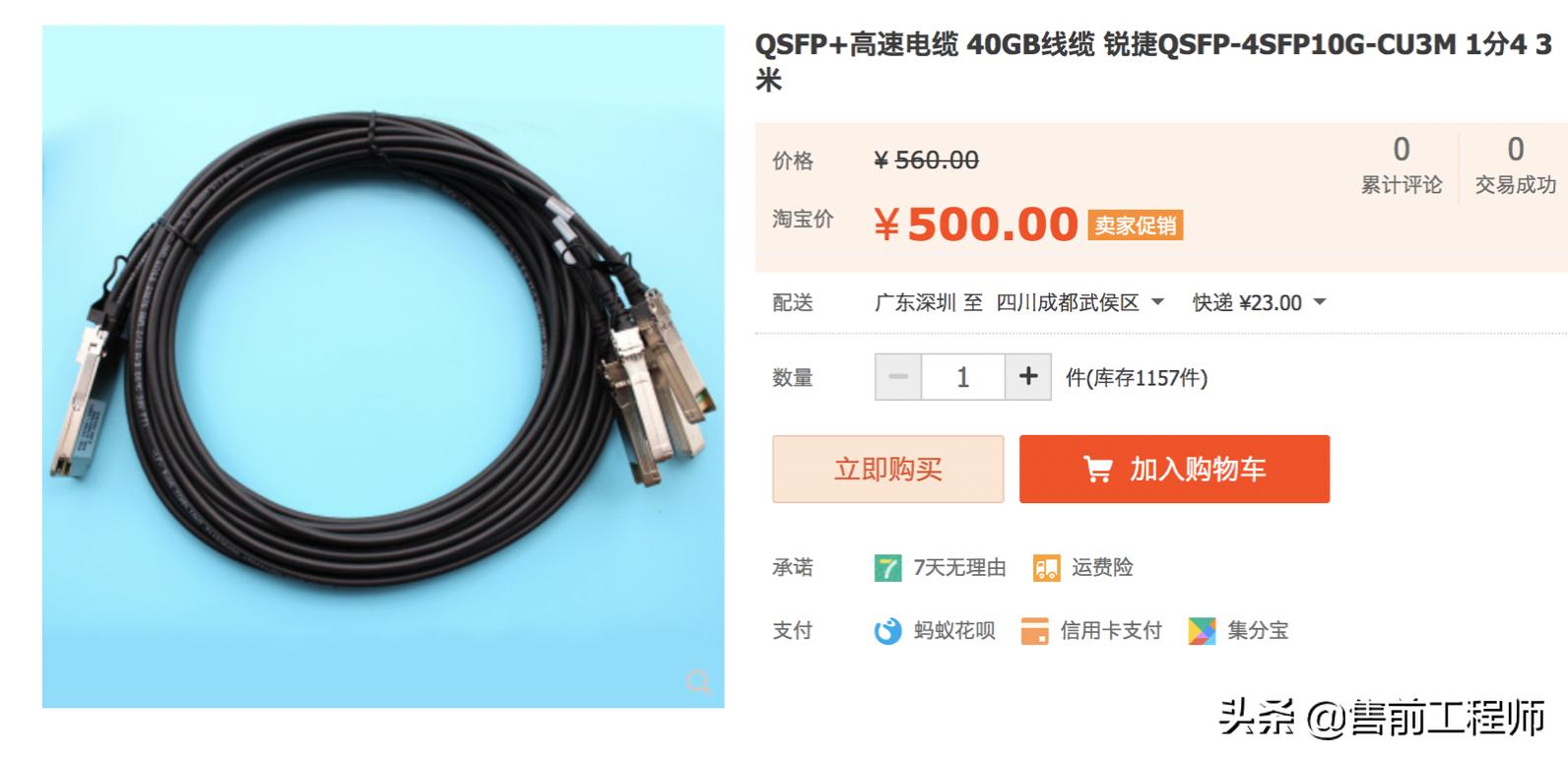Click the 蚂蚁花呗 payment icon
The image size is (1568, 760).
(x=887, y=631)
